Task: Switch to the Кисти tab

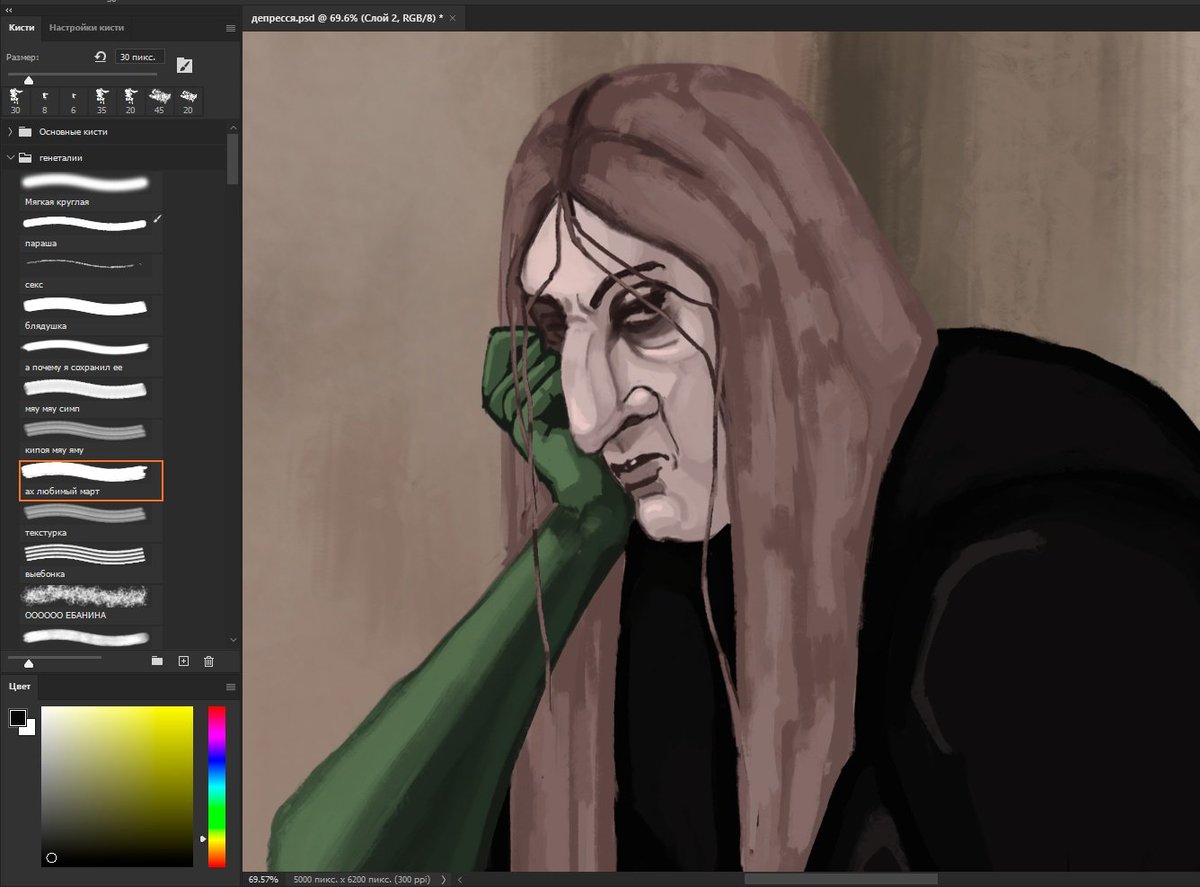Action: pos(21,28)
